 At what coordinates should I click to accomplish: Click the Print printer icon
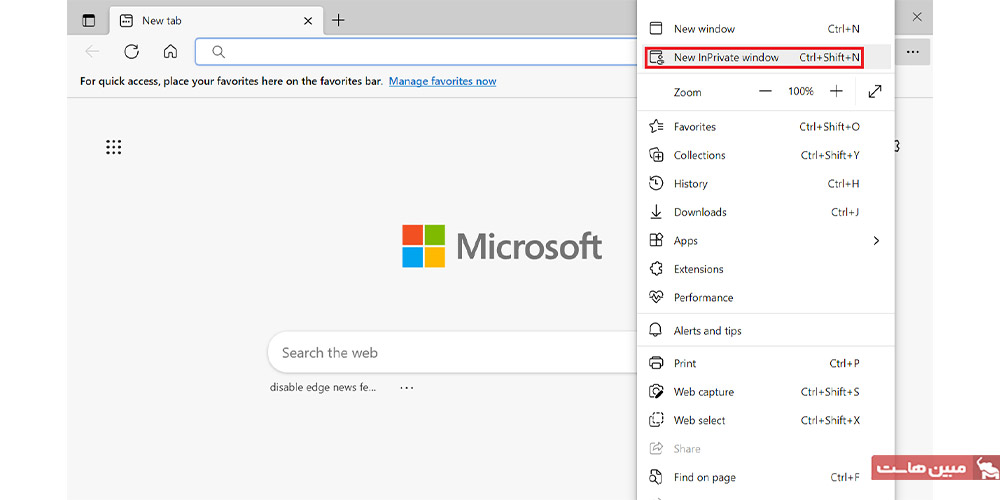(656, 364)
